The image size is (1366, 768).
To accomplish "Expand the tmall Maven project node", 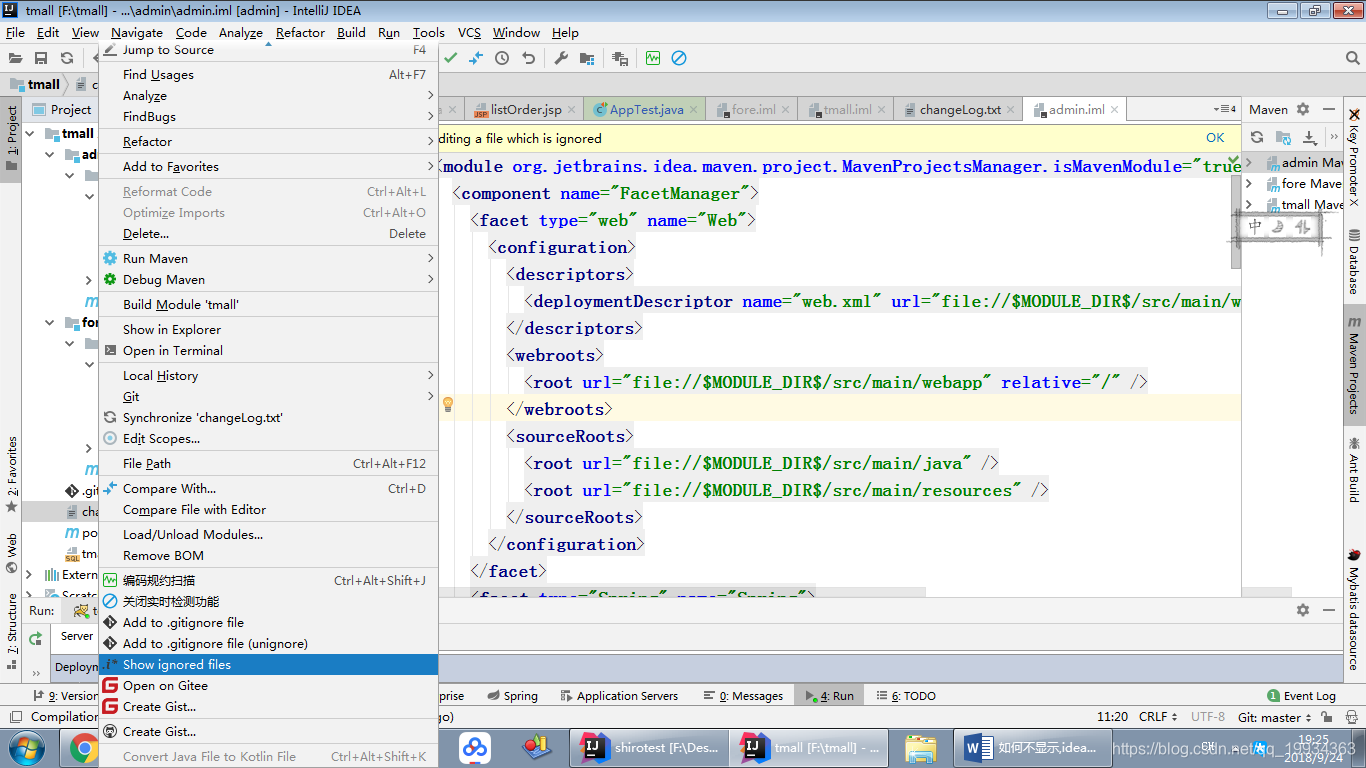I will click(x=1249, y=204).
